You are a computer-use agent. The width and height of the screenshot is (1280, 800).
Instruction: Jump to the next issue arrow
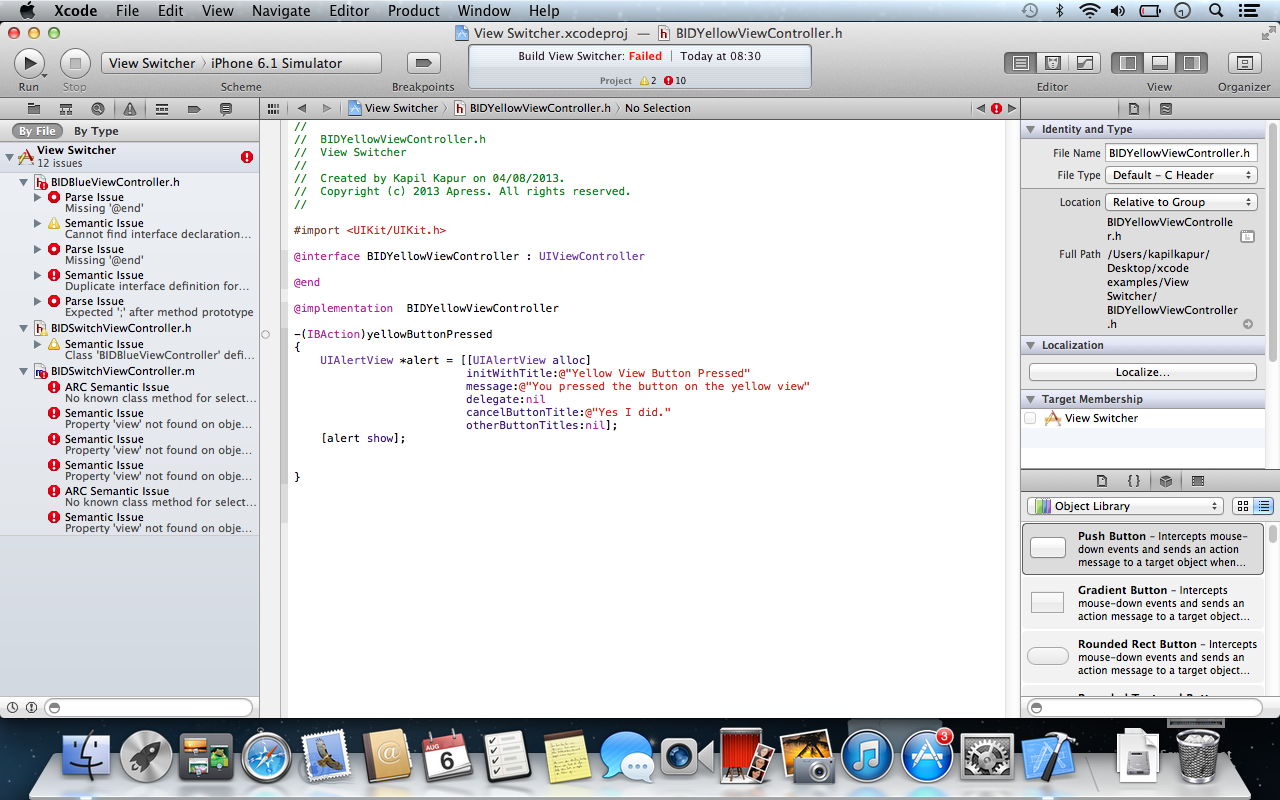click(x=1012, y=108)
